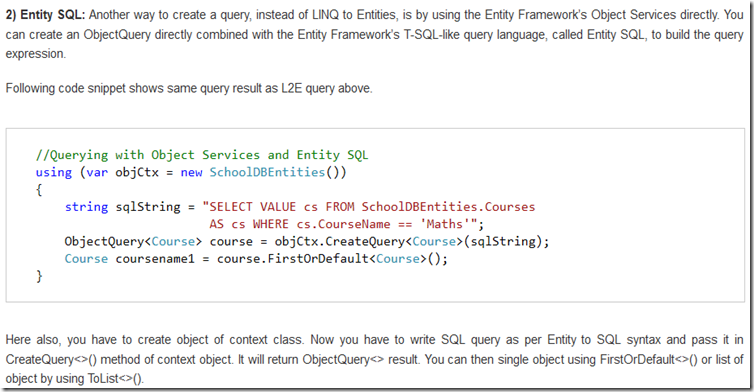
Task: Click the opening brace "{" in the code
Action: 39,190
